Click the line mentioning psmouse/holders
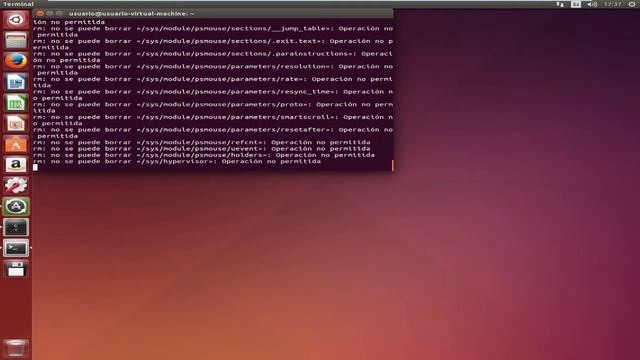The height and width of the screenshot is (360, 640). pyautogui.click(x=204, y=155)
